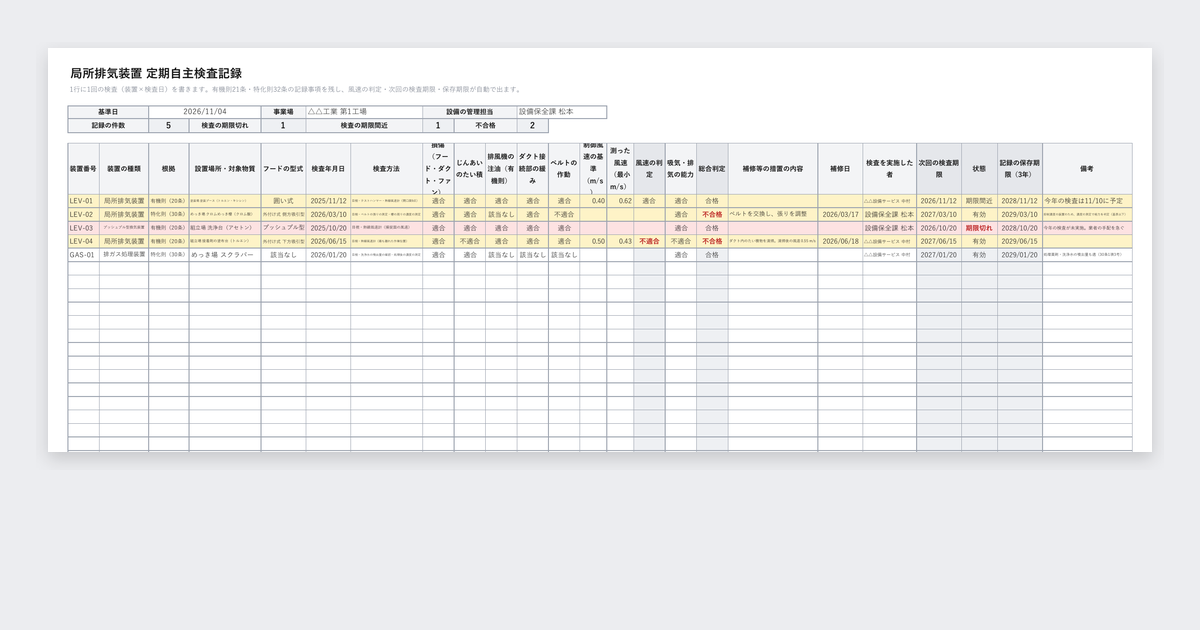Screen dimensions: 1200x630
Task: Click the 根拠 column header
Action: point(168,169)
